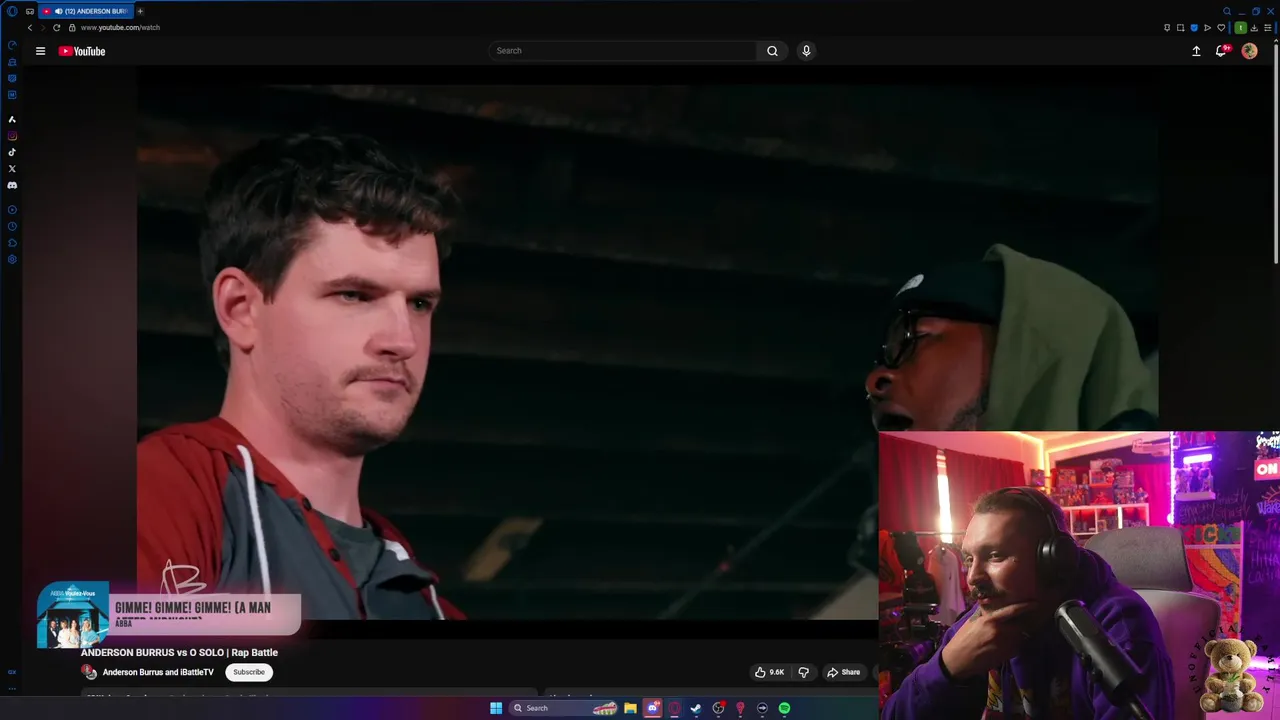This screenshot has width=1280, height=720.
Task: Click the video title ANDERSON BURRUS vs O SOLO
Action: (x=179, y=652)
